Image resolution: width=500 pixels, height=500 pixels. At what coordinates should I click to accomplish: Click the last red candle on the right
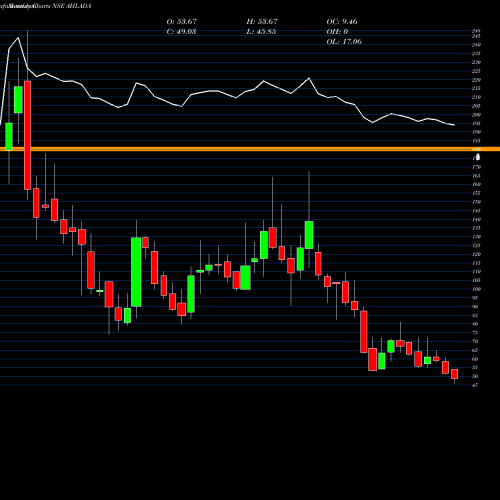454,374
